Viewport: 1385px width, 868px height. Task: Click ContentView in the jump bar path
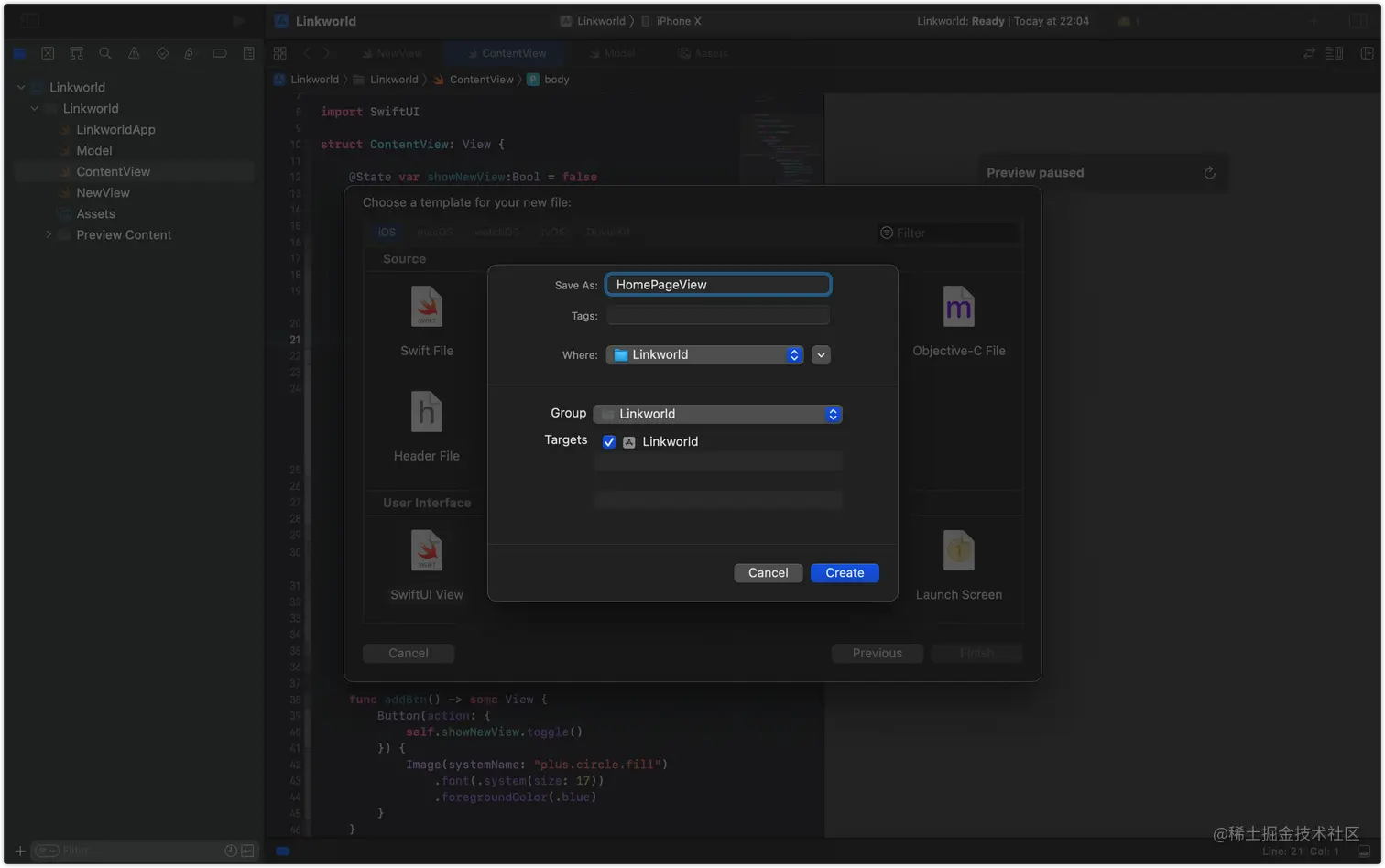coord(473,80)
